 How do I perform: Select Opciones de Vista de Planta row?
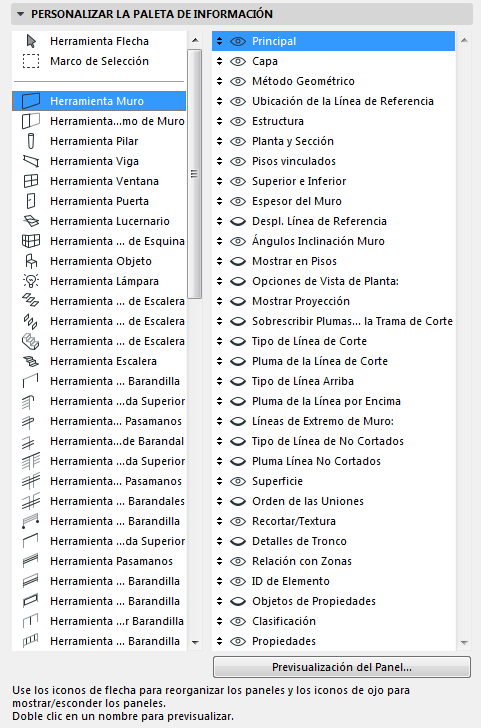click(333, 281)
